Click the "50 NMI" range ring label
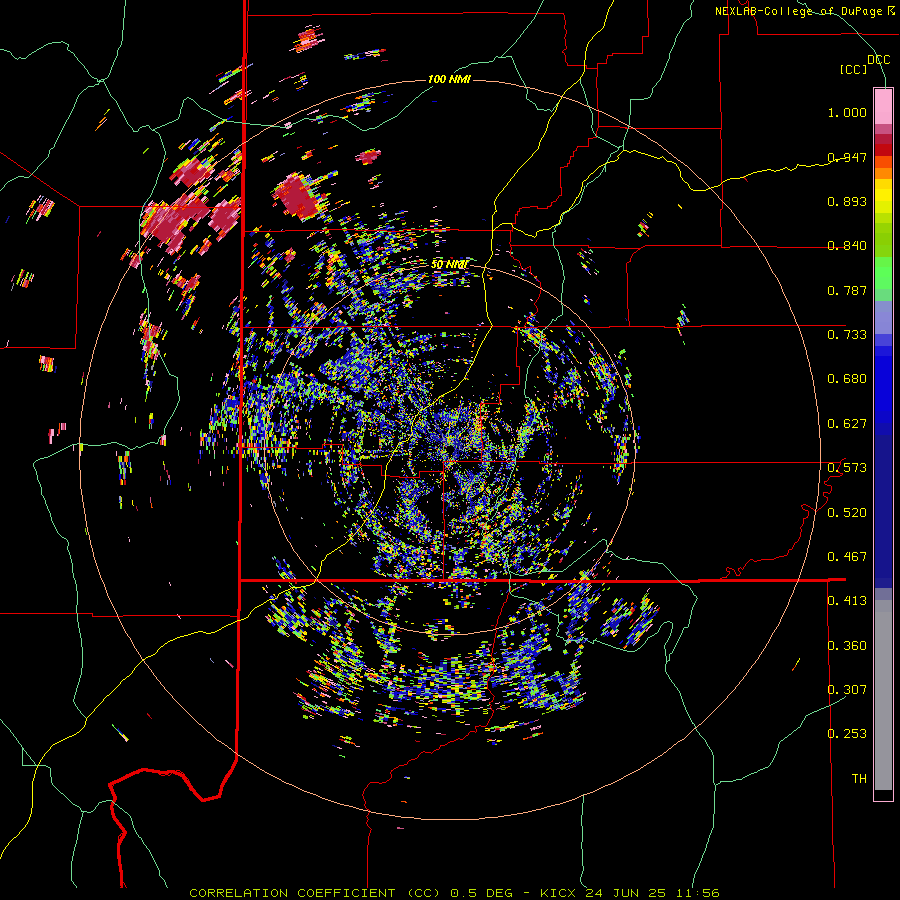 pos(449,264)
